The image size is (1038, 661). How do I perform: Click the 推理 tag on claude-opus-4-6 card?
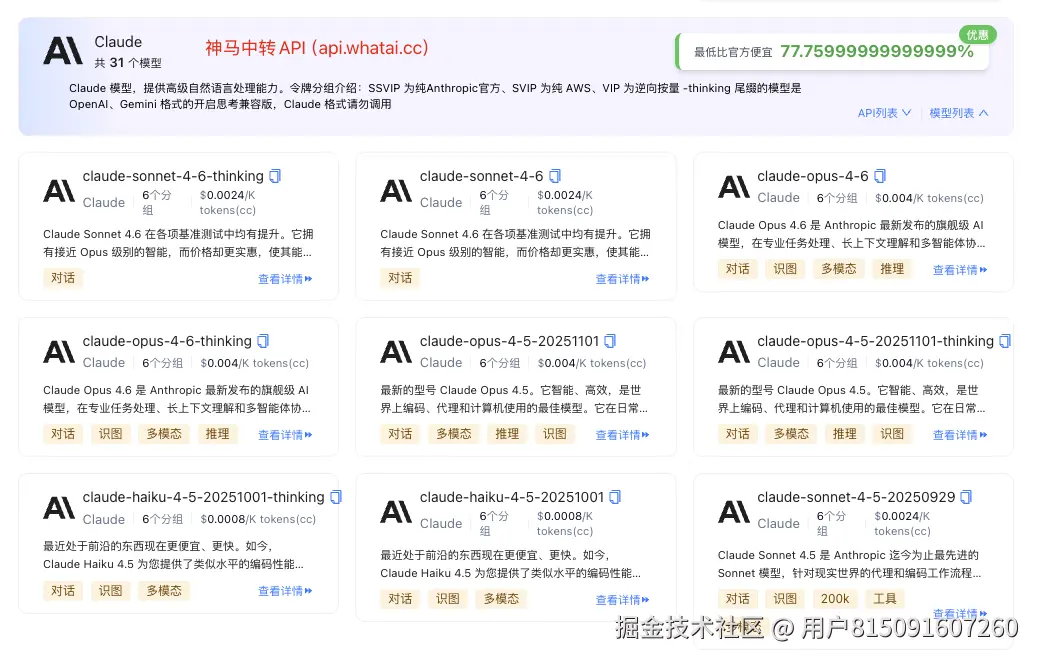[892, 269]
